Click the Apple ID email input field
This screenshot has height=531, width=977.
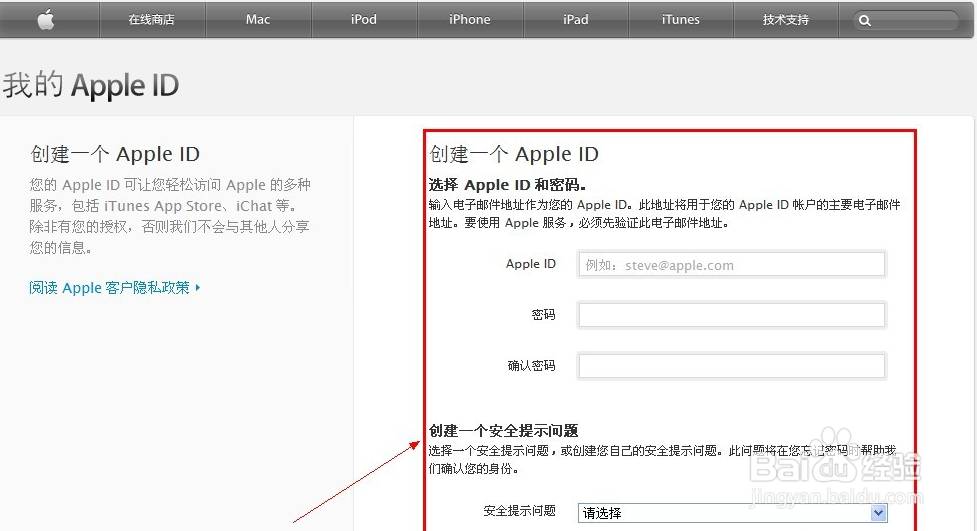coord(732,264)
